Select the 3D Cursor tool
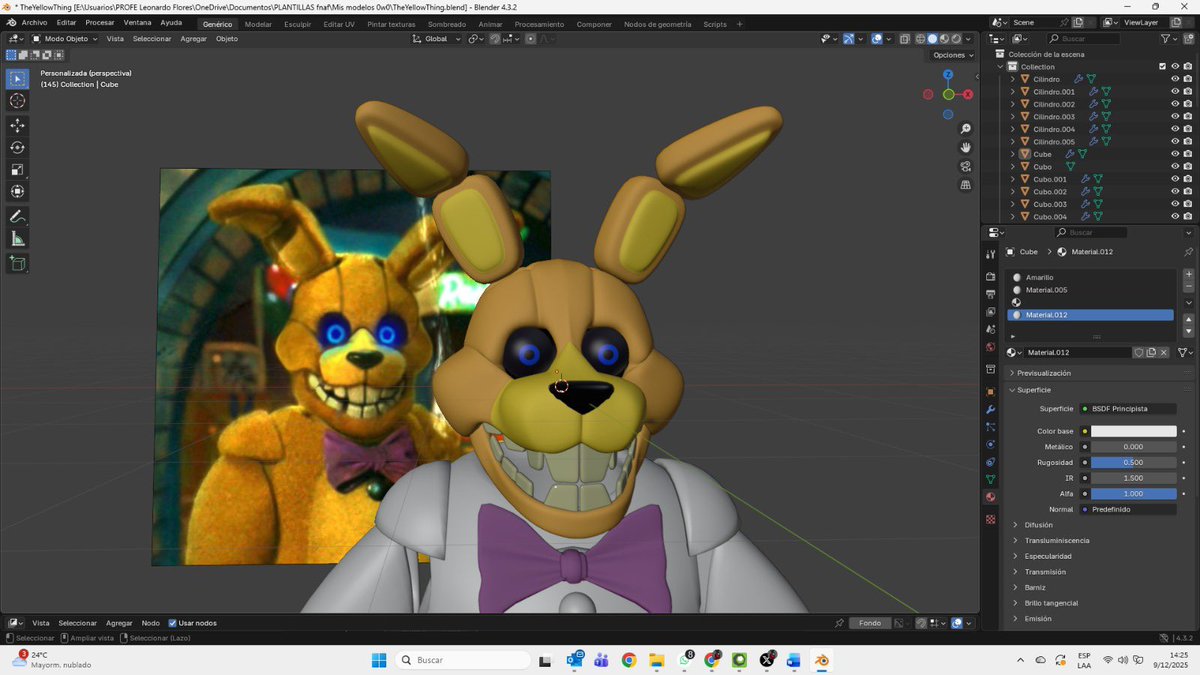1200x675 pixels. 17,101
